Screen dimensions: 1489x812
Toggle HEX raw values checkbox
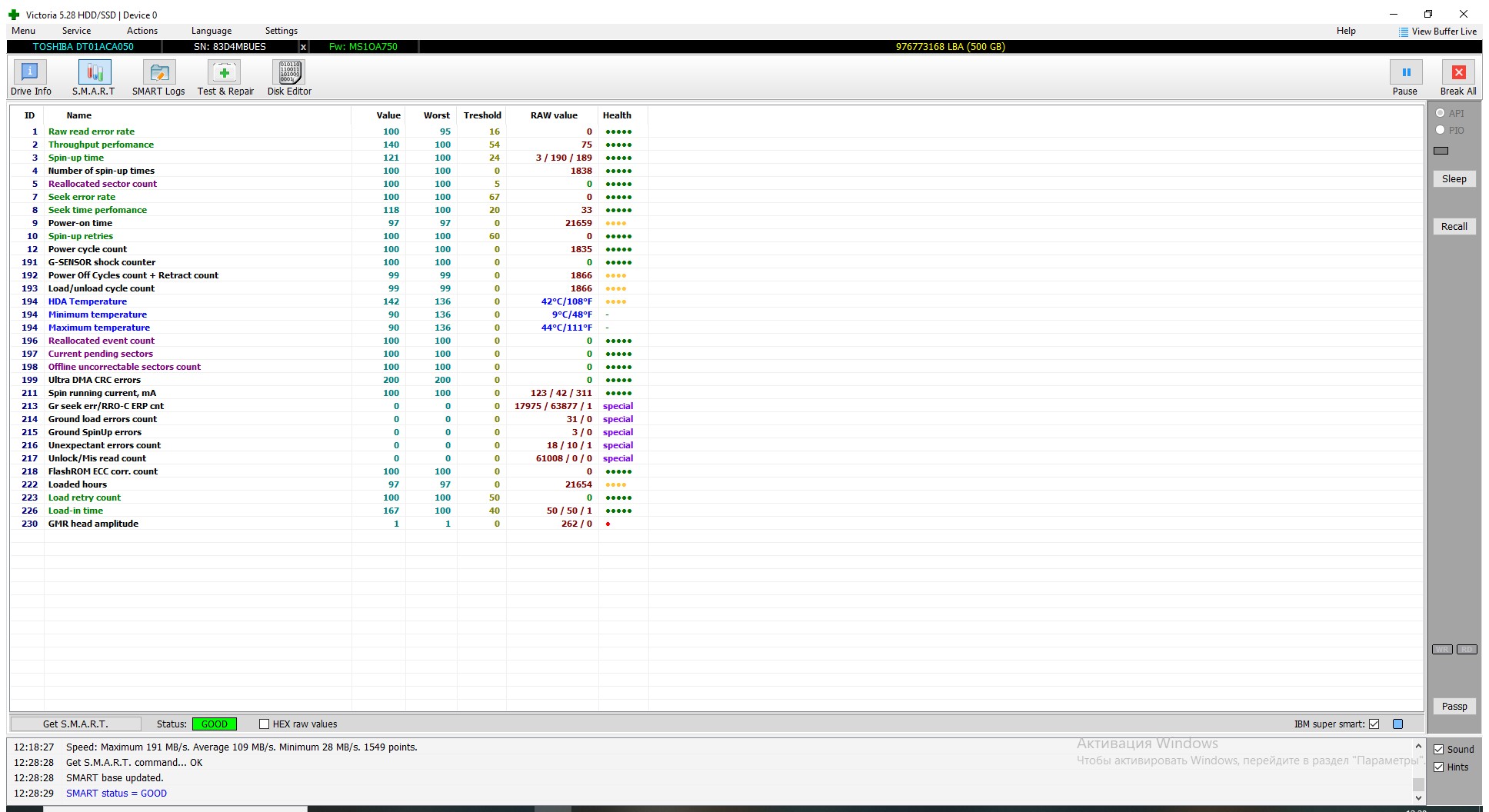coord(264,724)
